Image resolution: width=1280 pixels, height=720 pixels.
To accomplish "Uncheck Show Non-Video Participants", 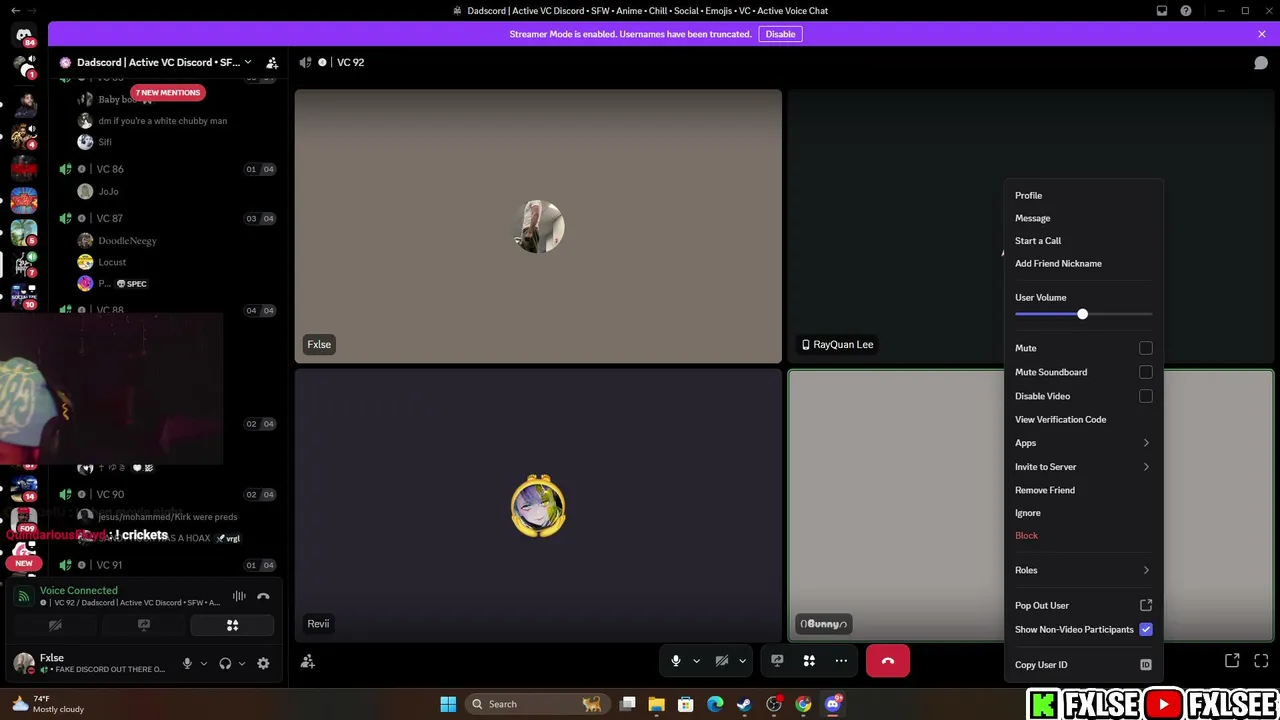I will 1146,630.
